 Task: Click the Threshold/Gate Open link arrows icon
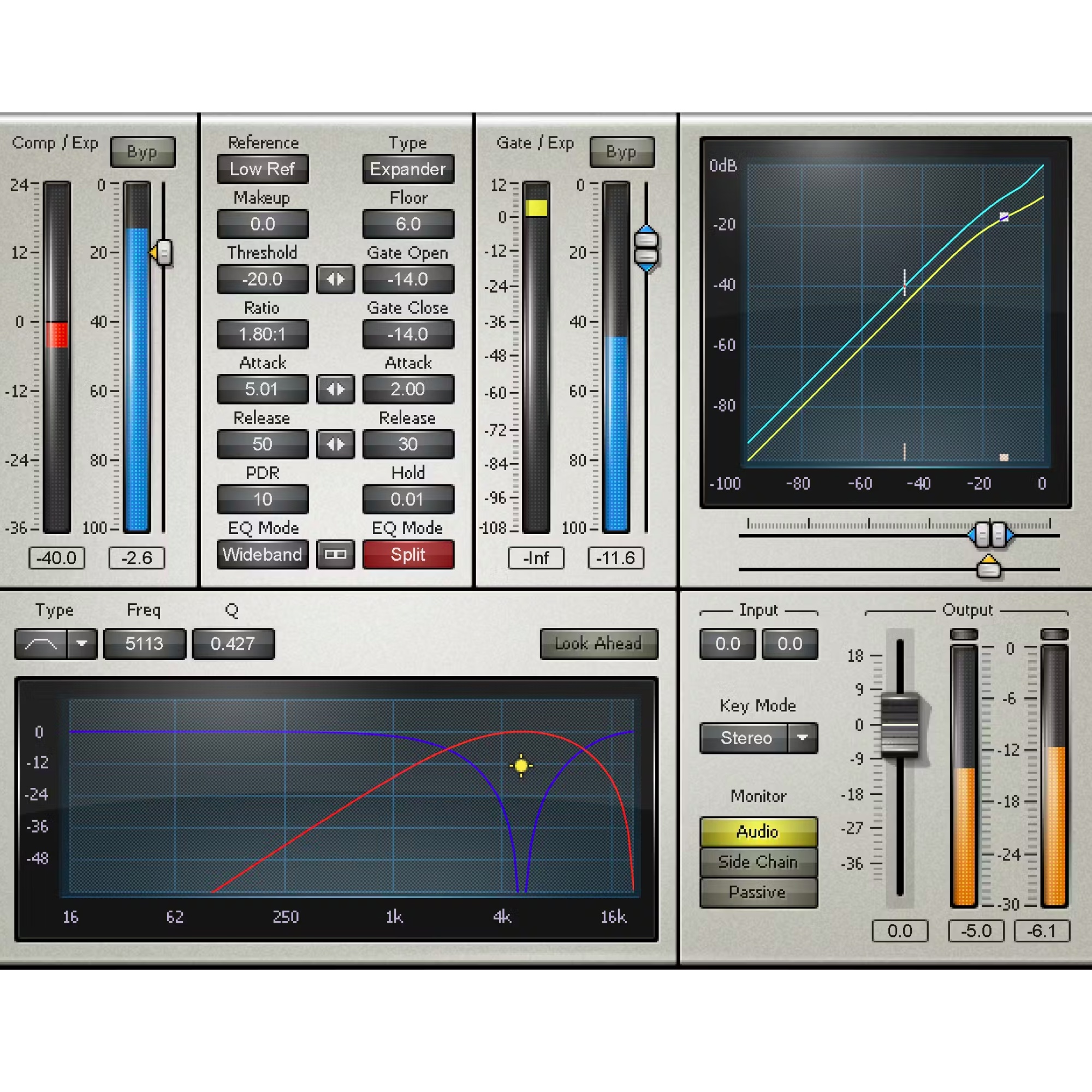pos(336,279)
